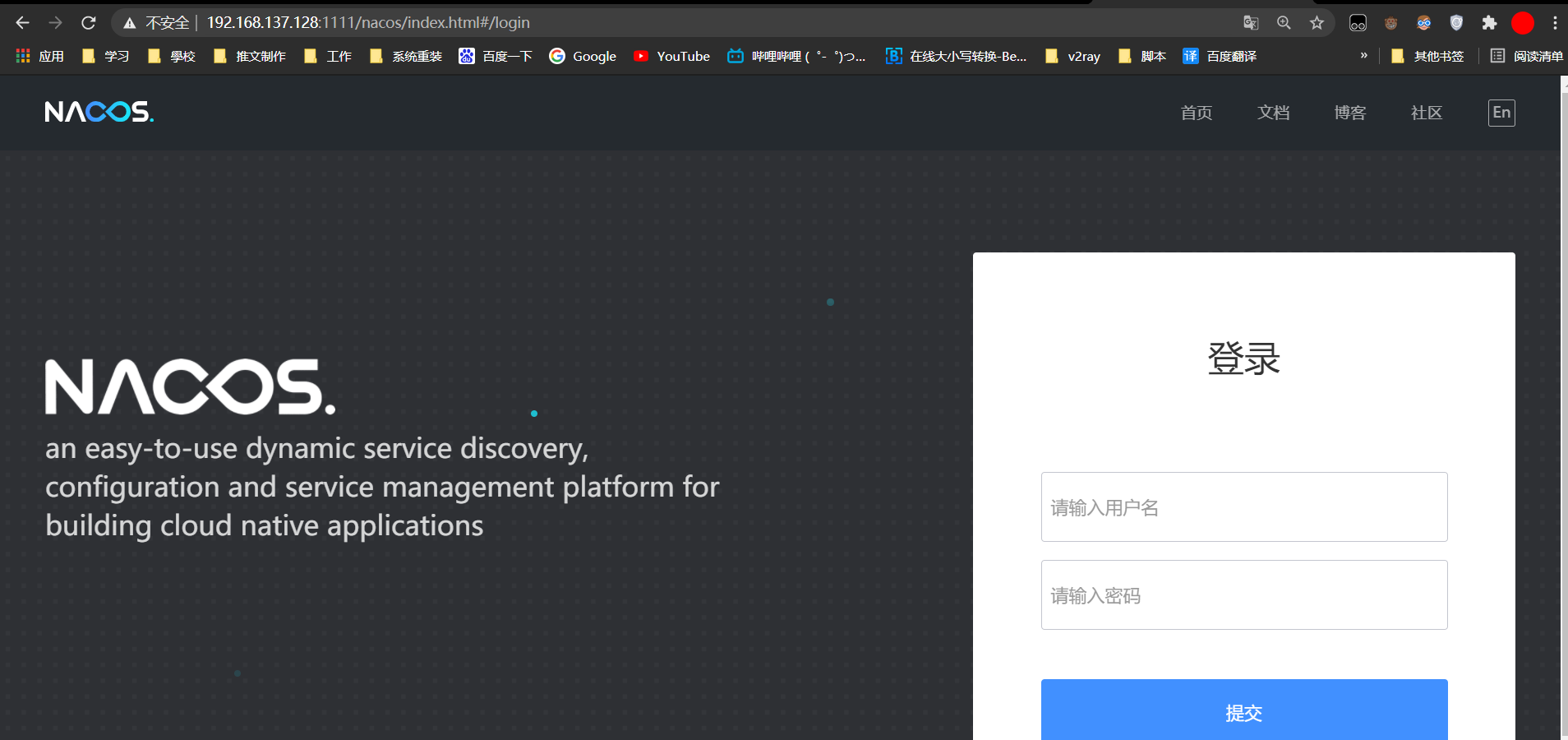Go to 首页 in Nacos navigation

click(1197, 113)
